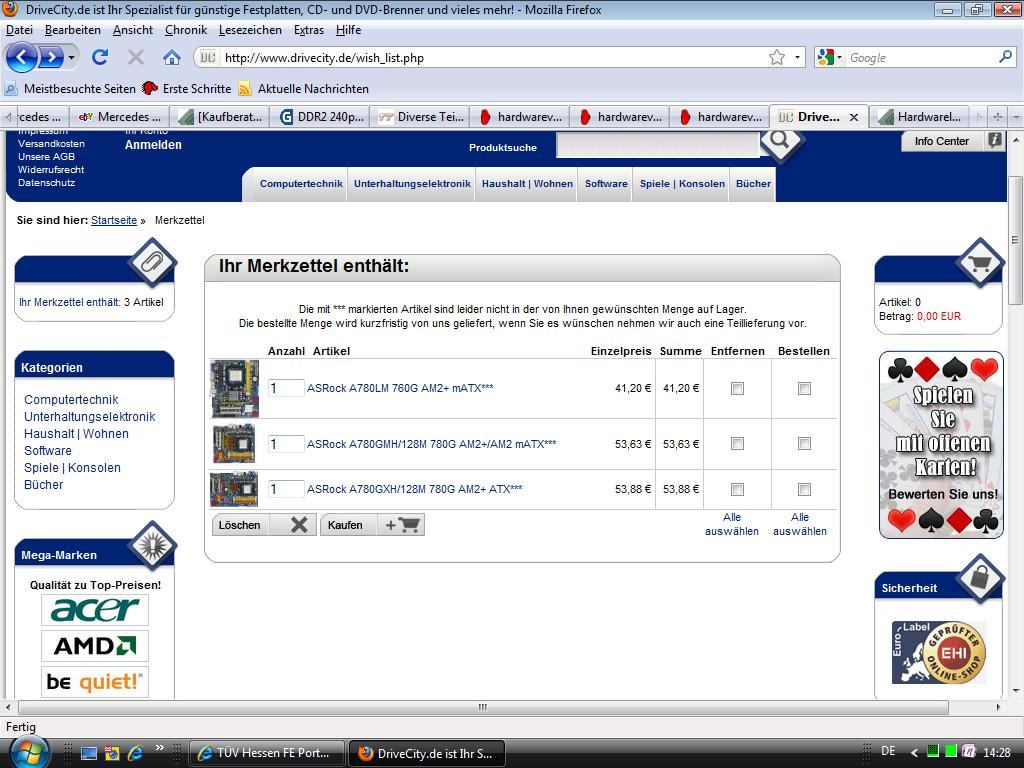Select the Computertechnik navigation tab

click(x=301, y=184)
